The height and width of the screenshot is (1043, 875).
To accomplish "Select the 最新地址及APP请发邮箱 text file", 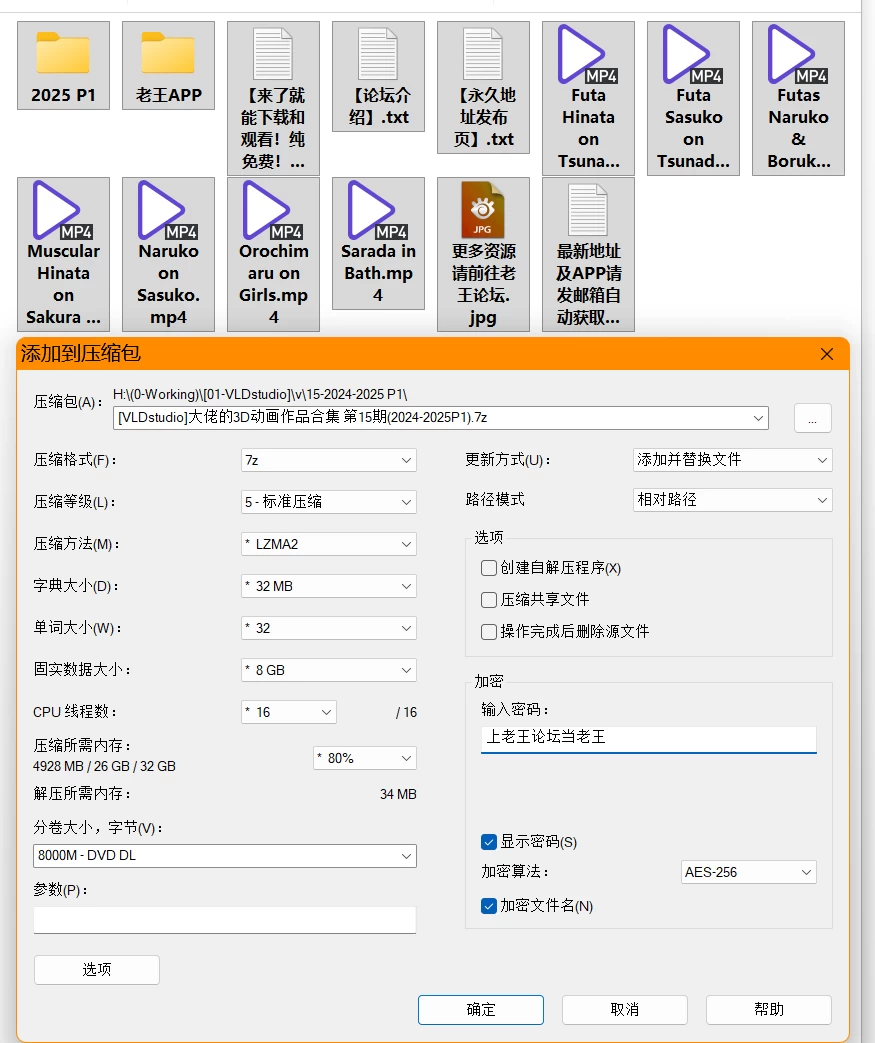I will pyautogui.click(x=588, y=254).
